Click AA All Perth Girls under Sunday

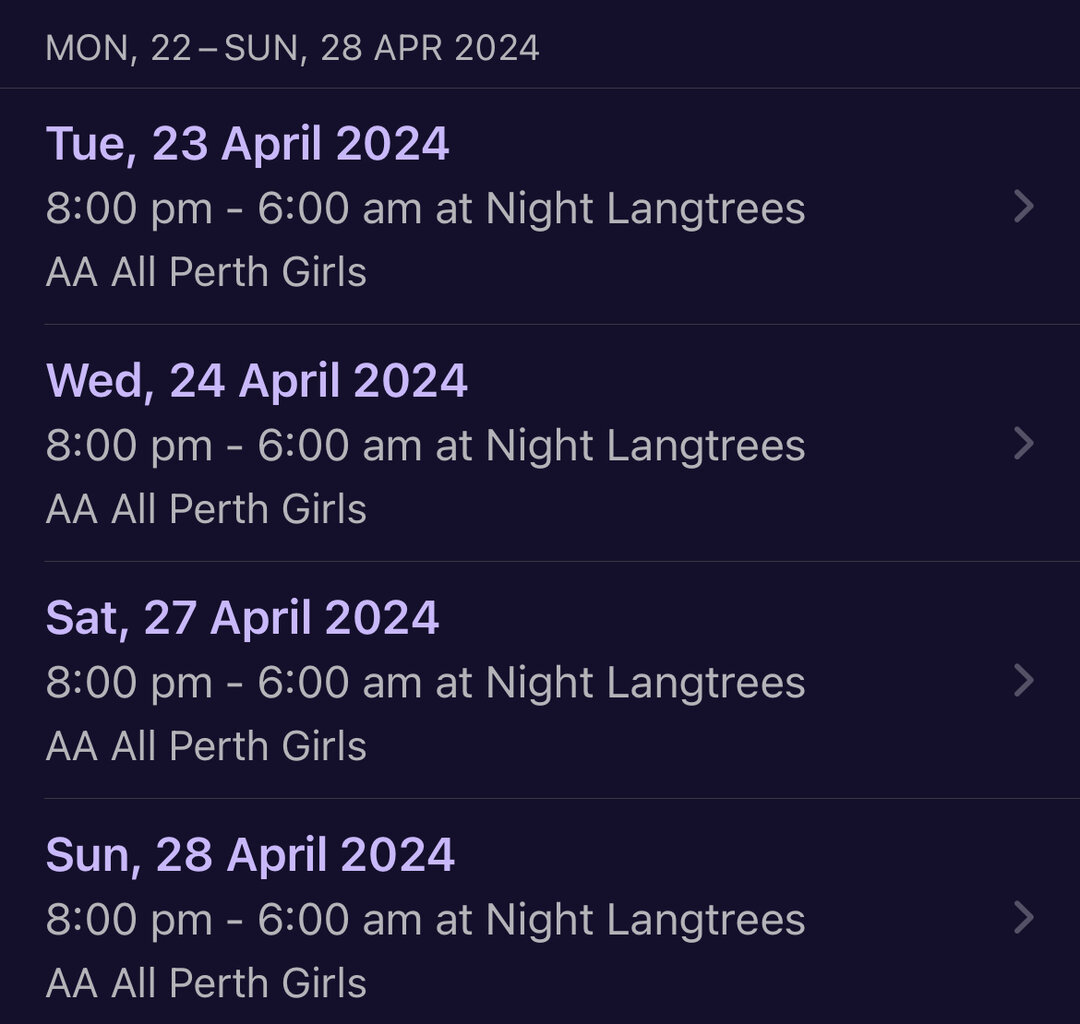click(x=206, y=983)
